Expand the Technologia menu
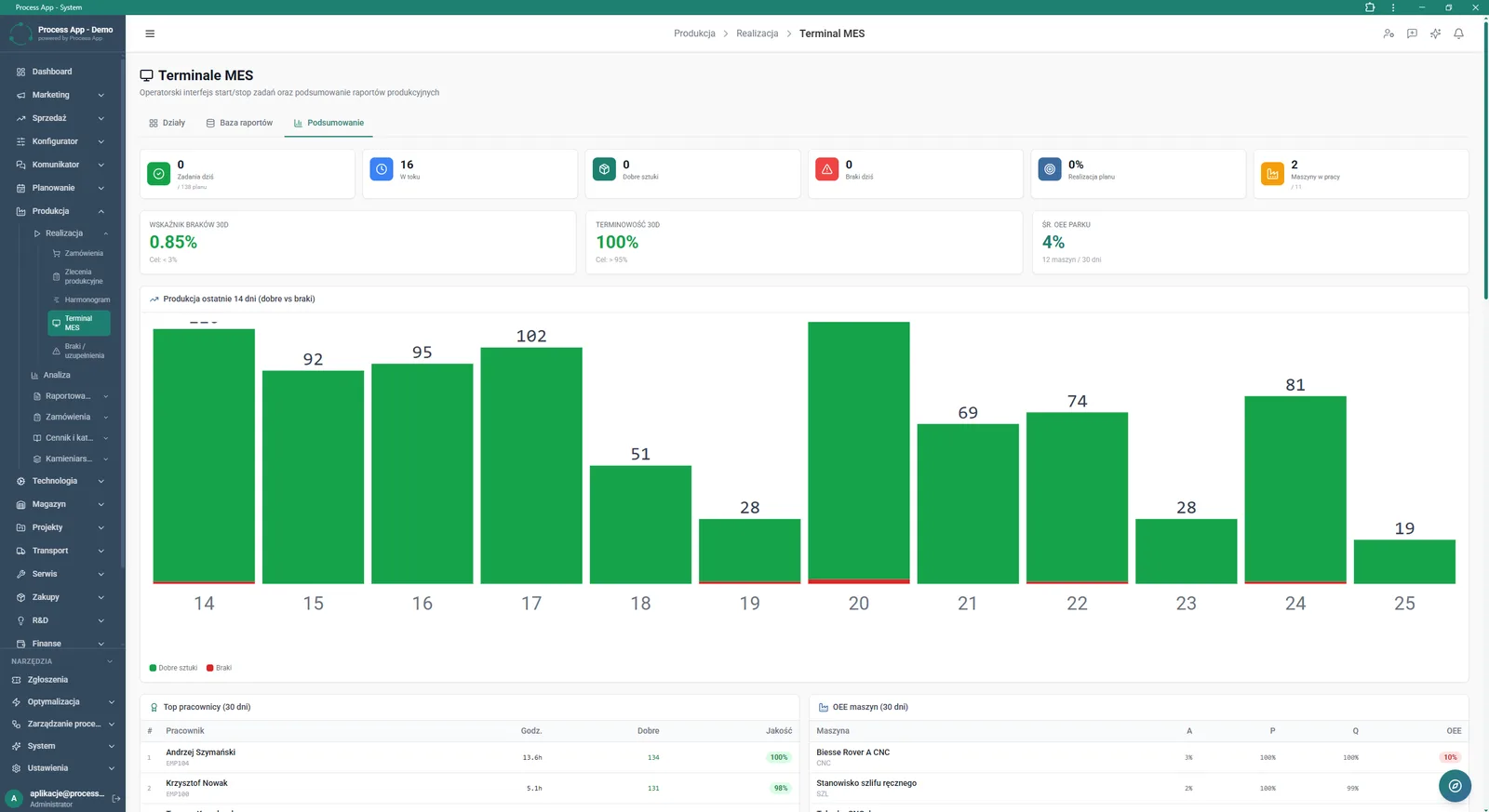This screenshot has height=812, width=1489. click(61, 481)
